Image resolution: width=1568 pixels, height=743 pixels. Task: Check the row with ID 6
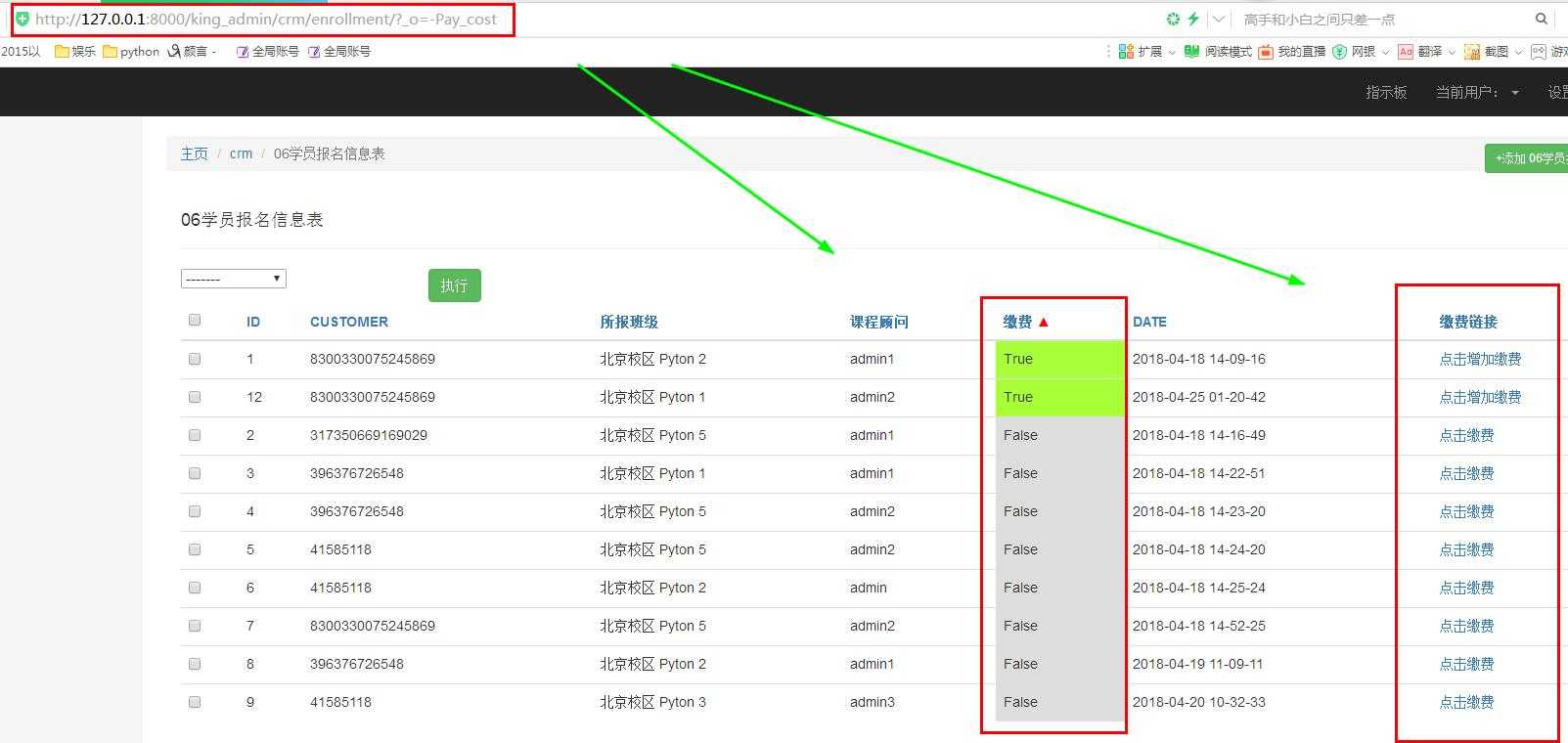[x=195, y=588]
